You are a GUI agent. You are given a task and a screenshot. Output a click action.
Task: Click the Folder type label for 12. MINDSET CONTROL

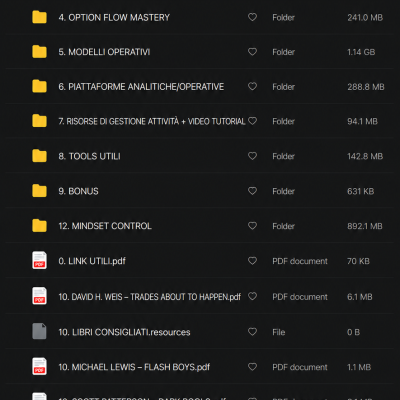pyautogui.click(x=283, y=226)
